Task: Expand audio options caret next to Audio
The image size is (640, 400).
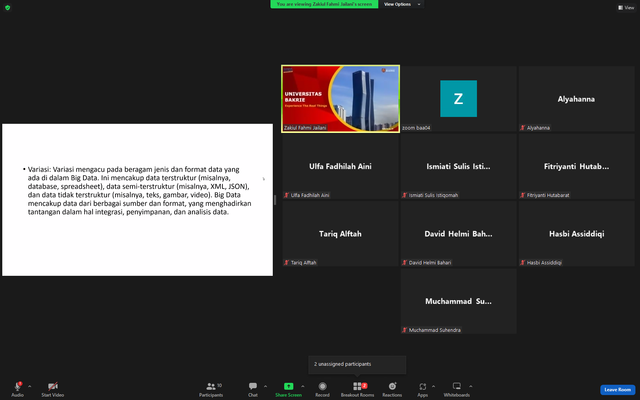Action: (29, 386)
